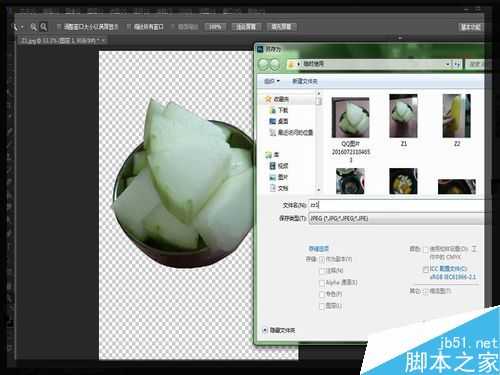
Task: Open the JPEG save type dropdown
Action: click(397, 219)
